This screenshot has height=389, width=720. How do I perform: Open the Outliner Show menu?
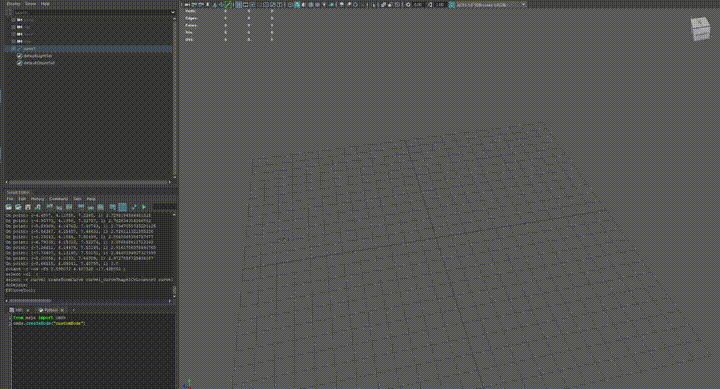coord(30,4)
